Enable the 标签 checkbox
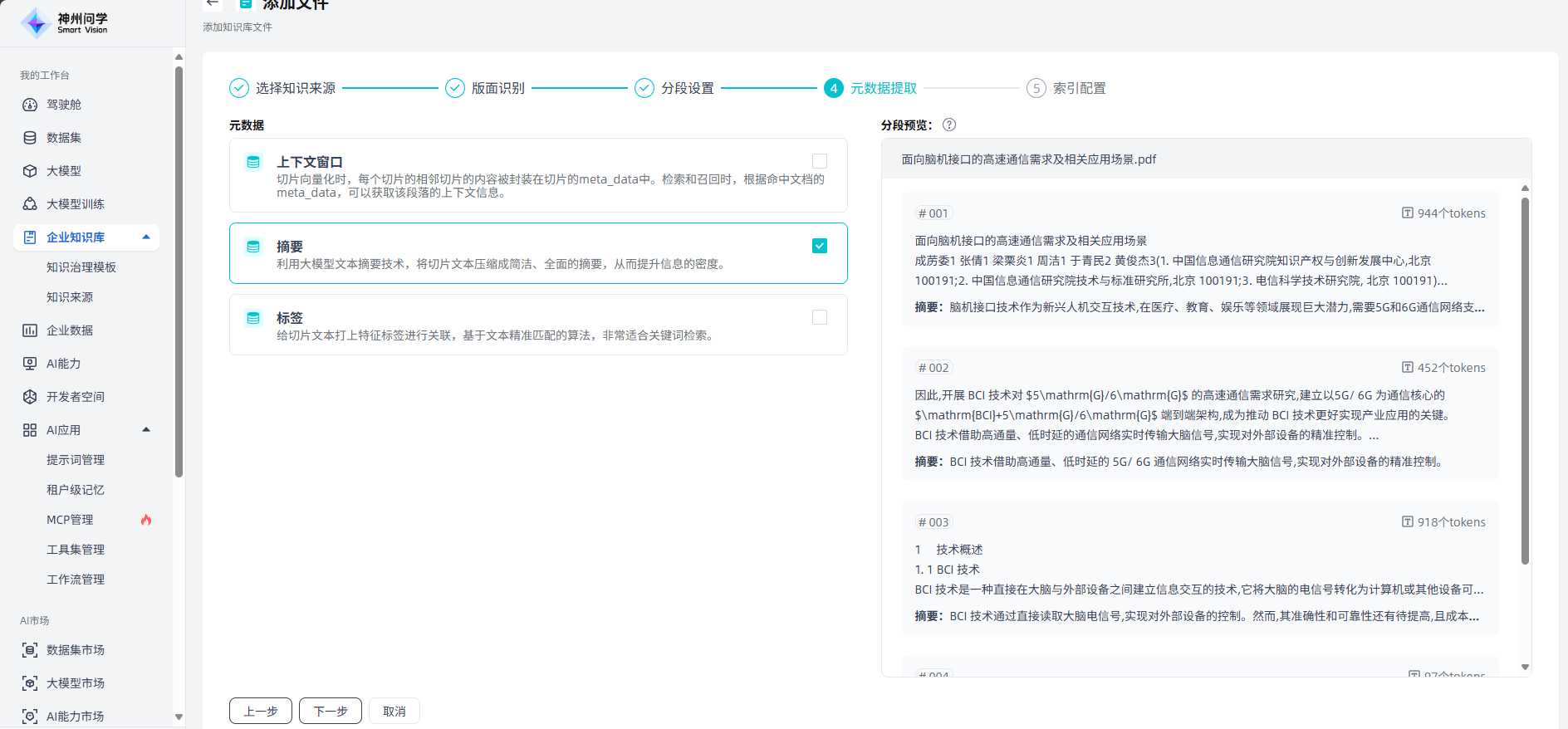Screen dimensions: 1568x729 coord(820,317)
